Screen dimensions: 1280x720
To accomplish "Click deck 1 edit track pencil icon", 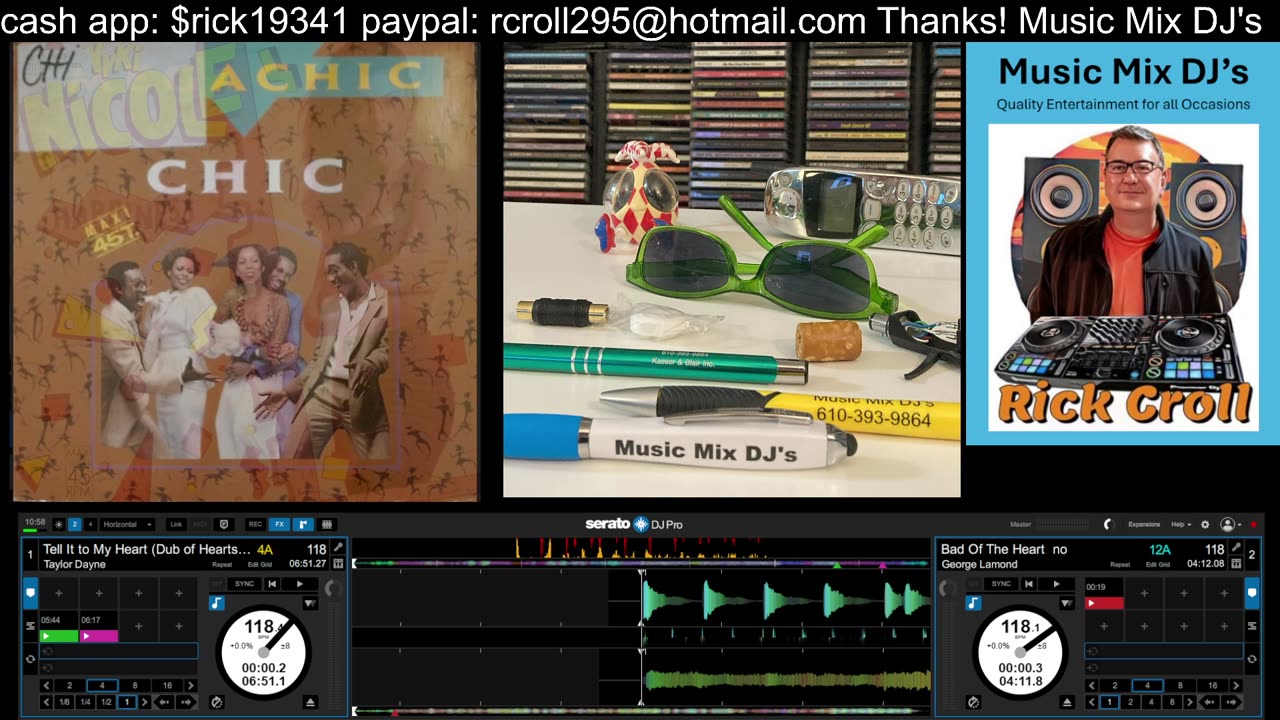I will (339, 548).
